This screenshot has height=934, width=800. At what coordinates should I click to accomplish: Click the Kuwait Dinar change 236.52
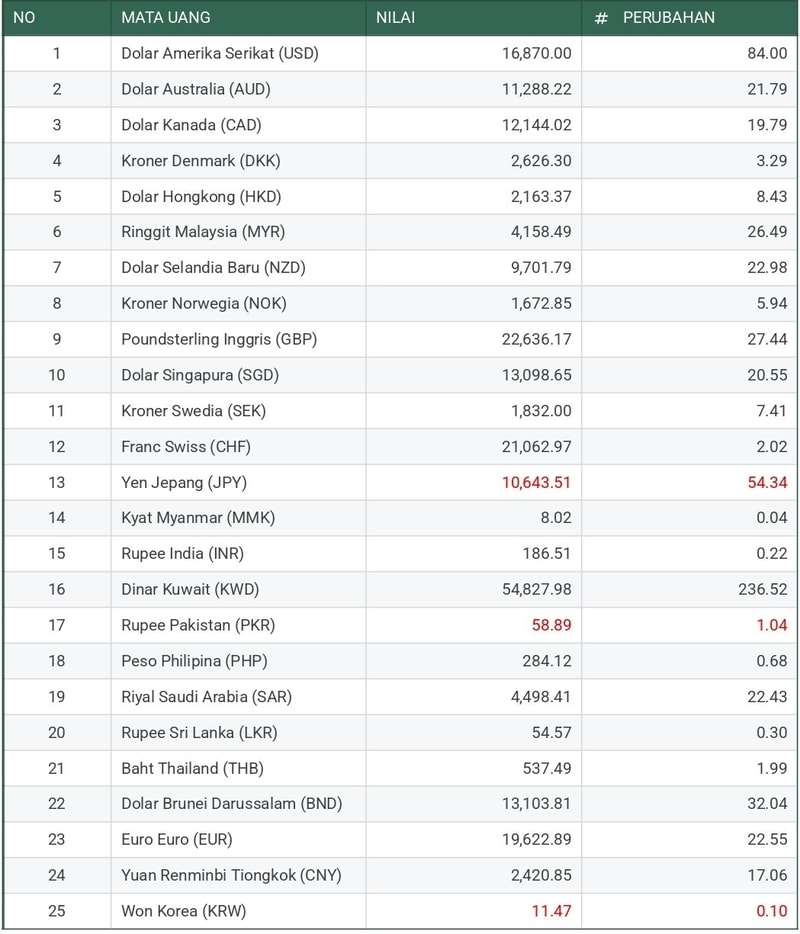click(762, 589)
